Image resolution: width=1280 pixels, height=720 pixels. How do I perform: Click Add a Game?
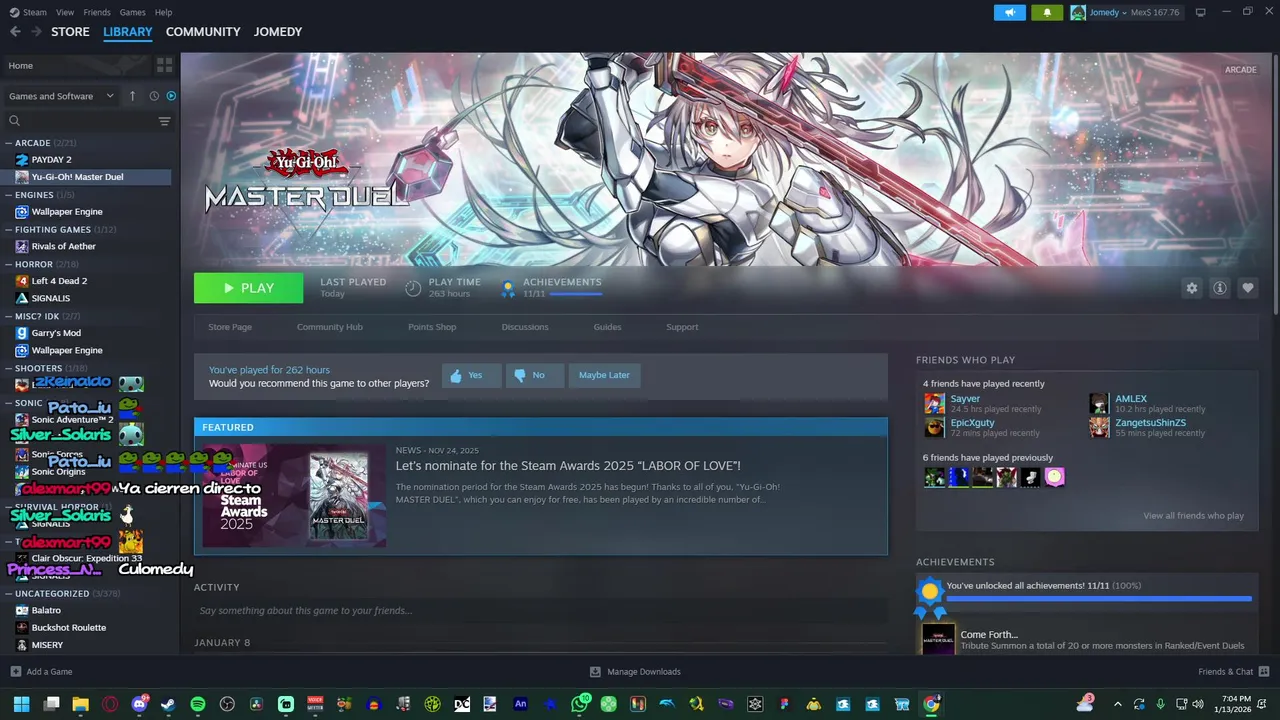pos(41,672)
